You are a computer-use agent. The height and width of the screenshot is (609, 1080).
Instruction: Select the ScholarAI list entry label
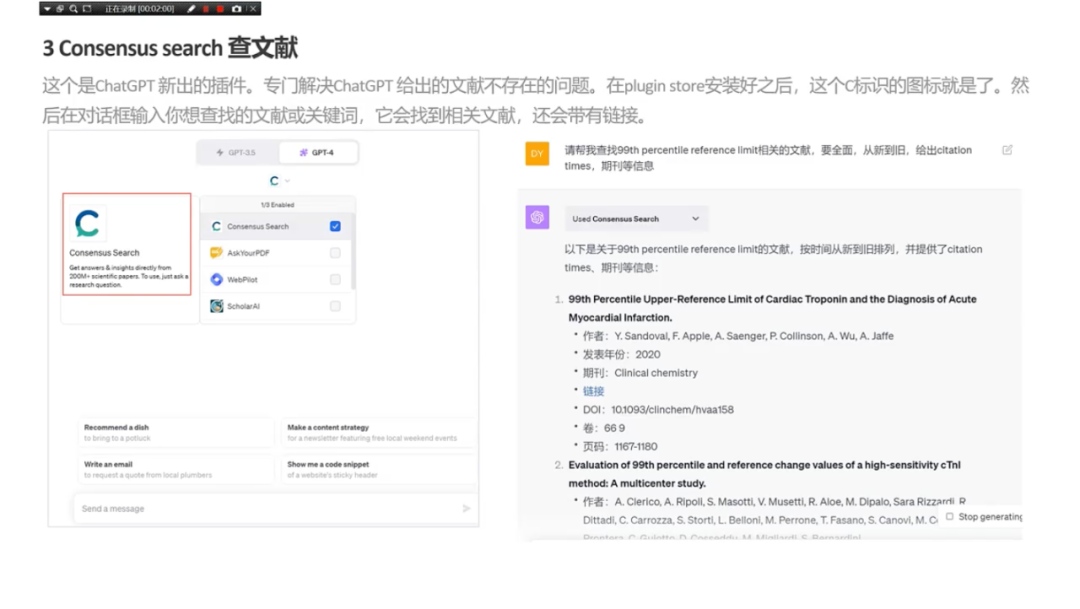[243, 306]
